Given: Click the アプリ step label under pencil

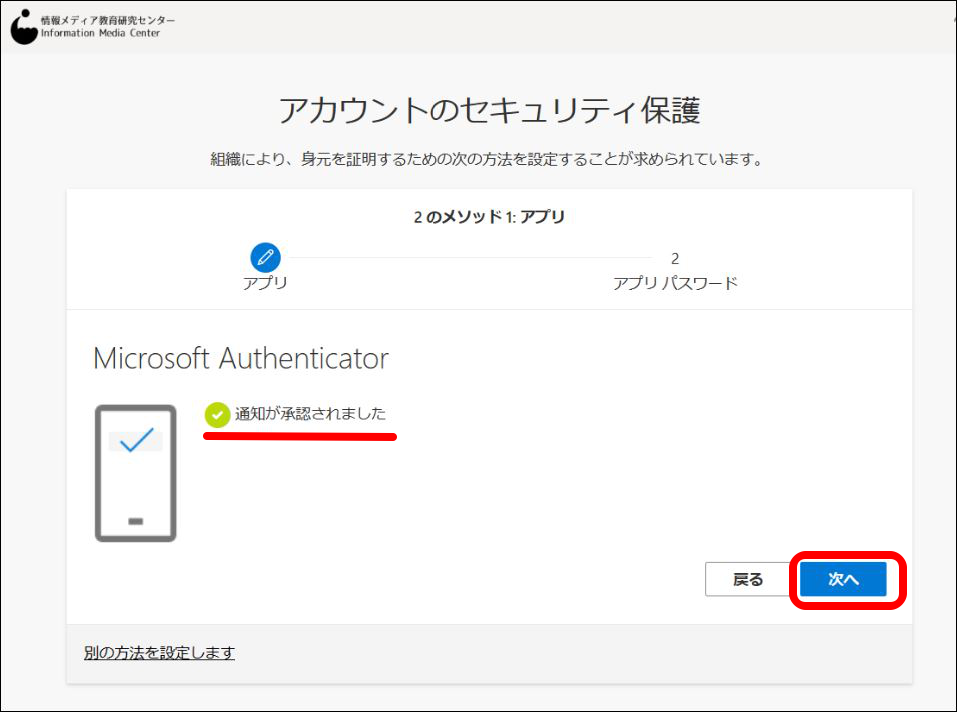Looking at the screenshot, I should click(265, 283).
